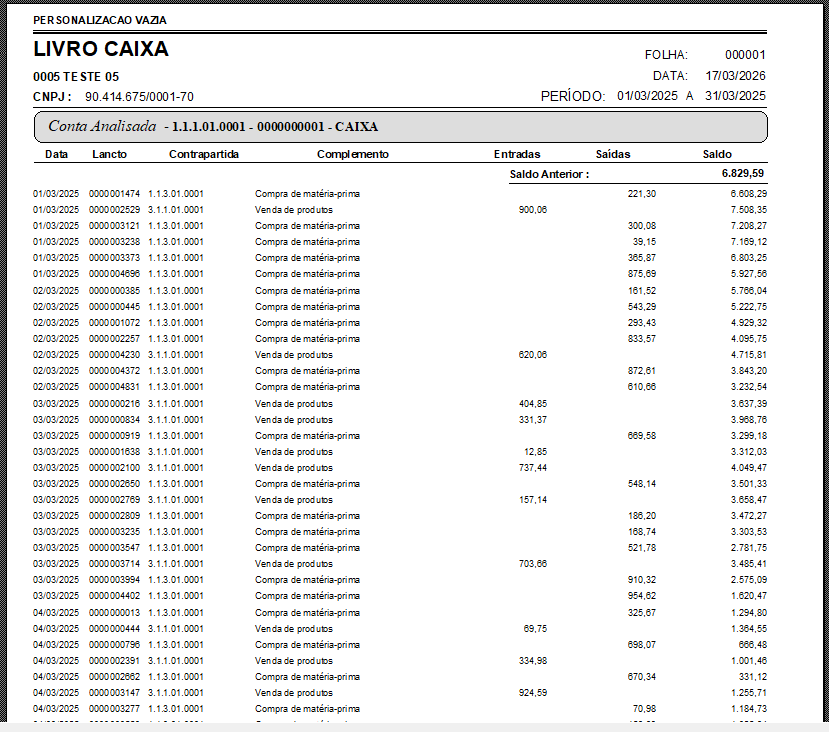Select entry number 0000004230
This screenshot has width=829, height=732.
click(x=114, y=355)
